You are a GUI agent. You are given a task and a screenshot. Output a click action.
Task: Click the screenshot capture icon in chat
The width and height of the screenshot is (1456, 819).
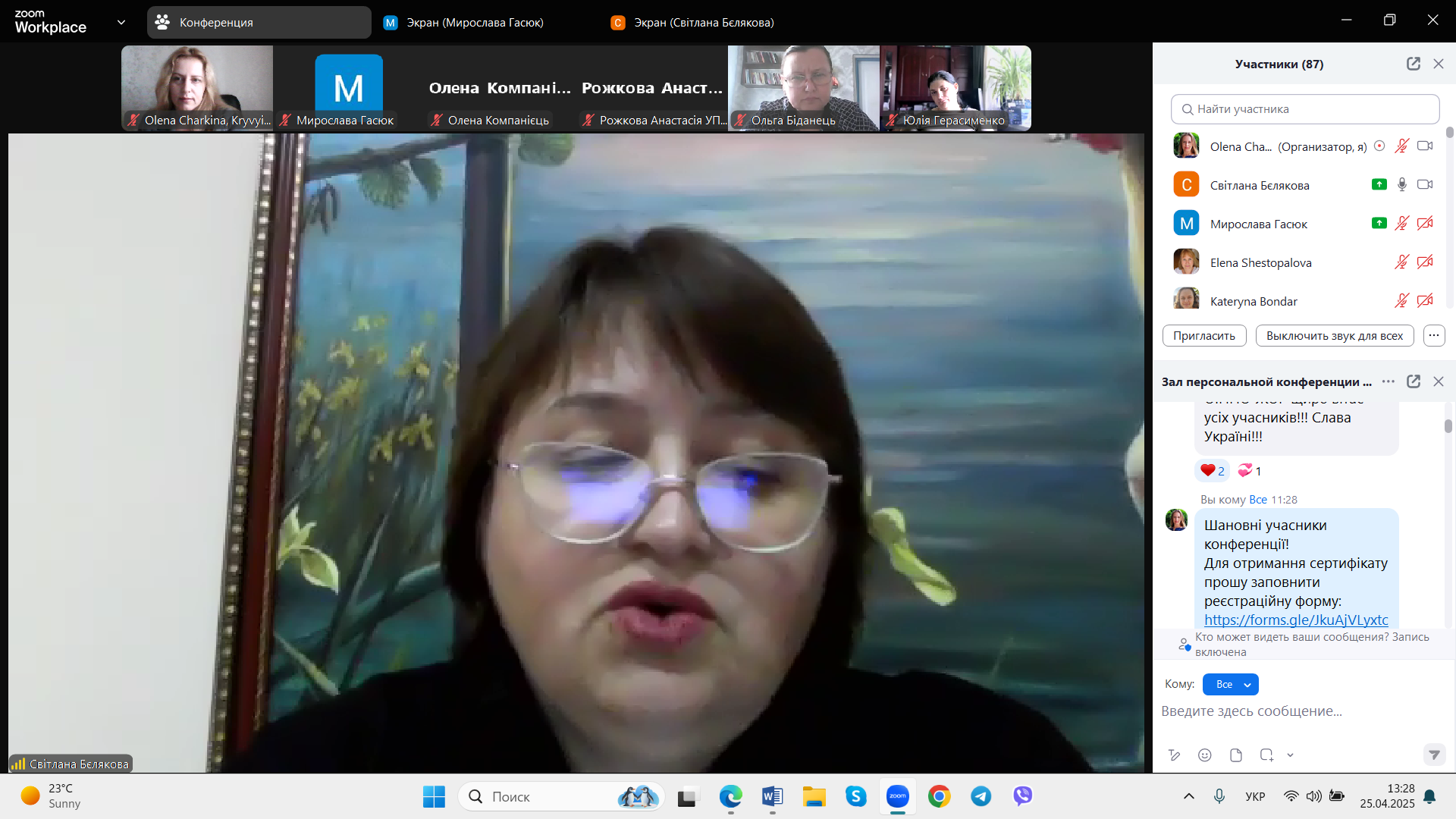[x=1266, y=755]
